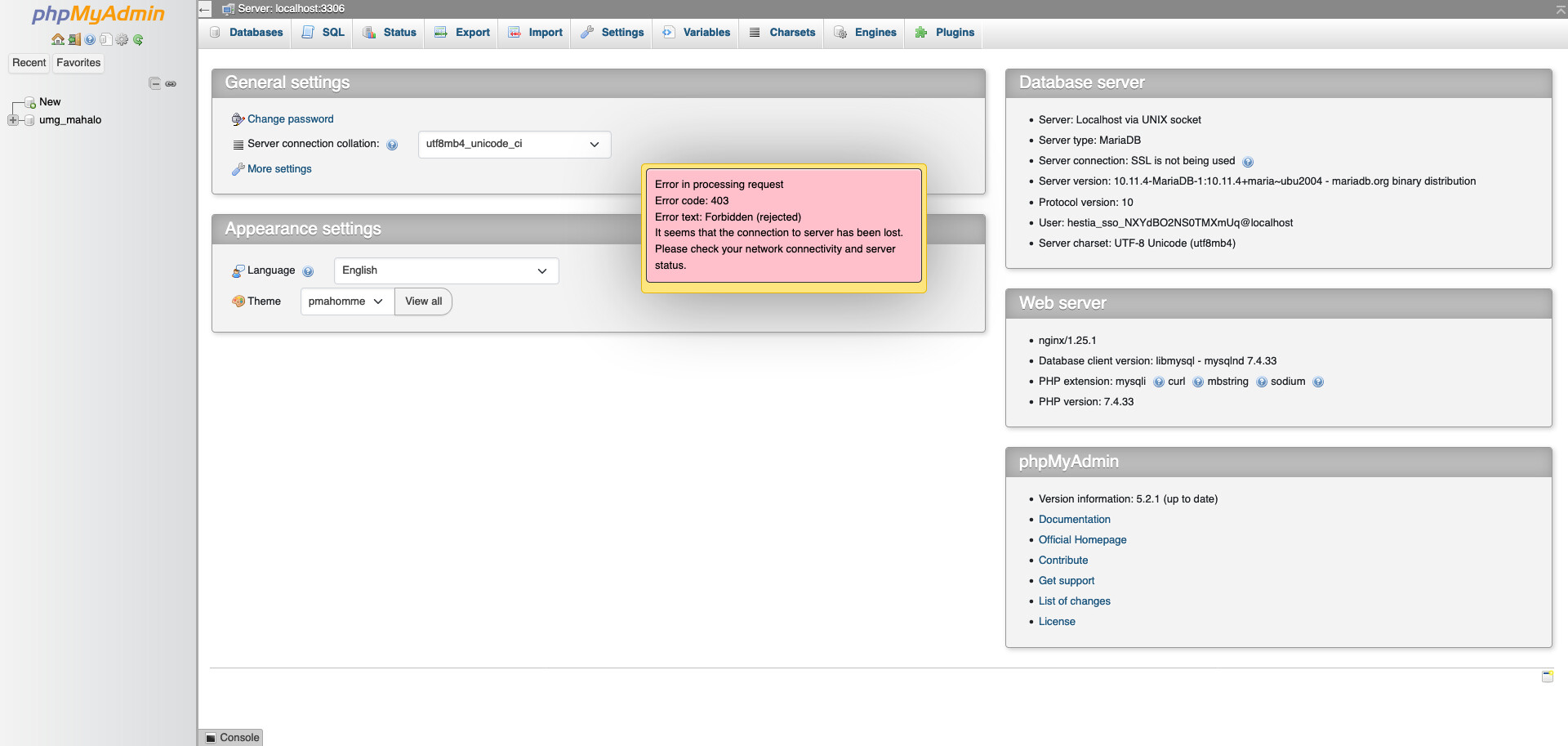Open the Favorites tables button
Viewport: 1568px width, 746px height.
(x=78, y=63)
